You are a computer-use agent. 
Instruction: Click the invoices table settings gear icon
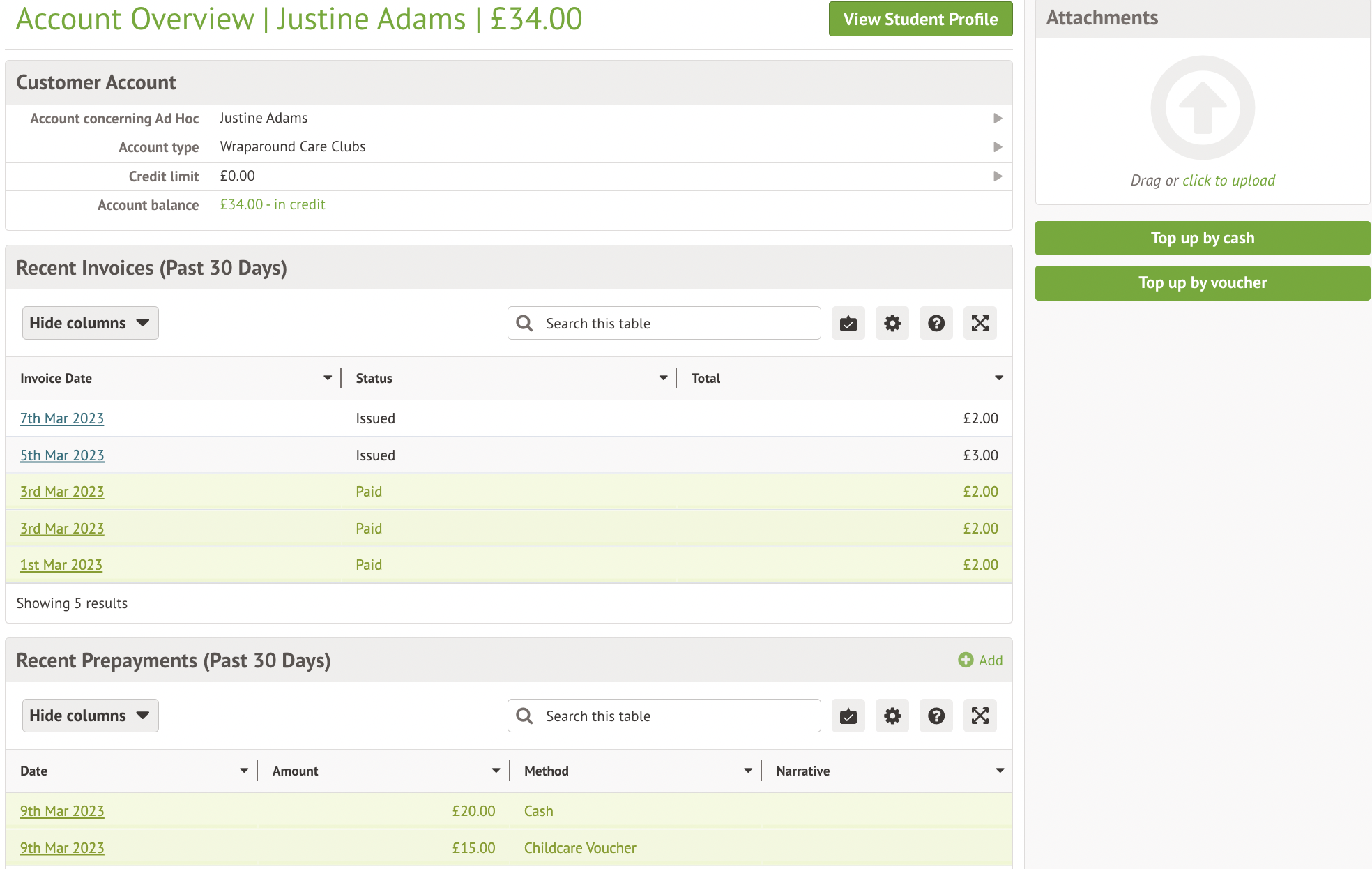coord(892,324)
